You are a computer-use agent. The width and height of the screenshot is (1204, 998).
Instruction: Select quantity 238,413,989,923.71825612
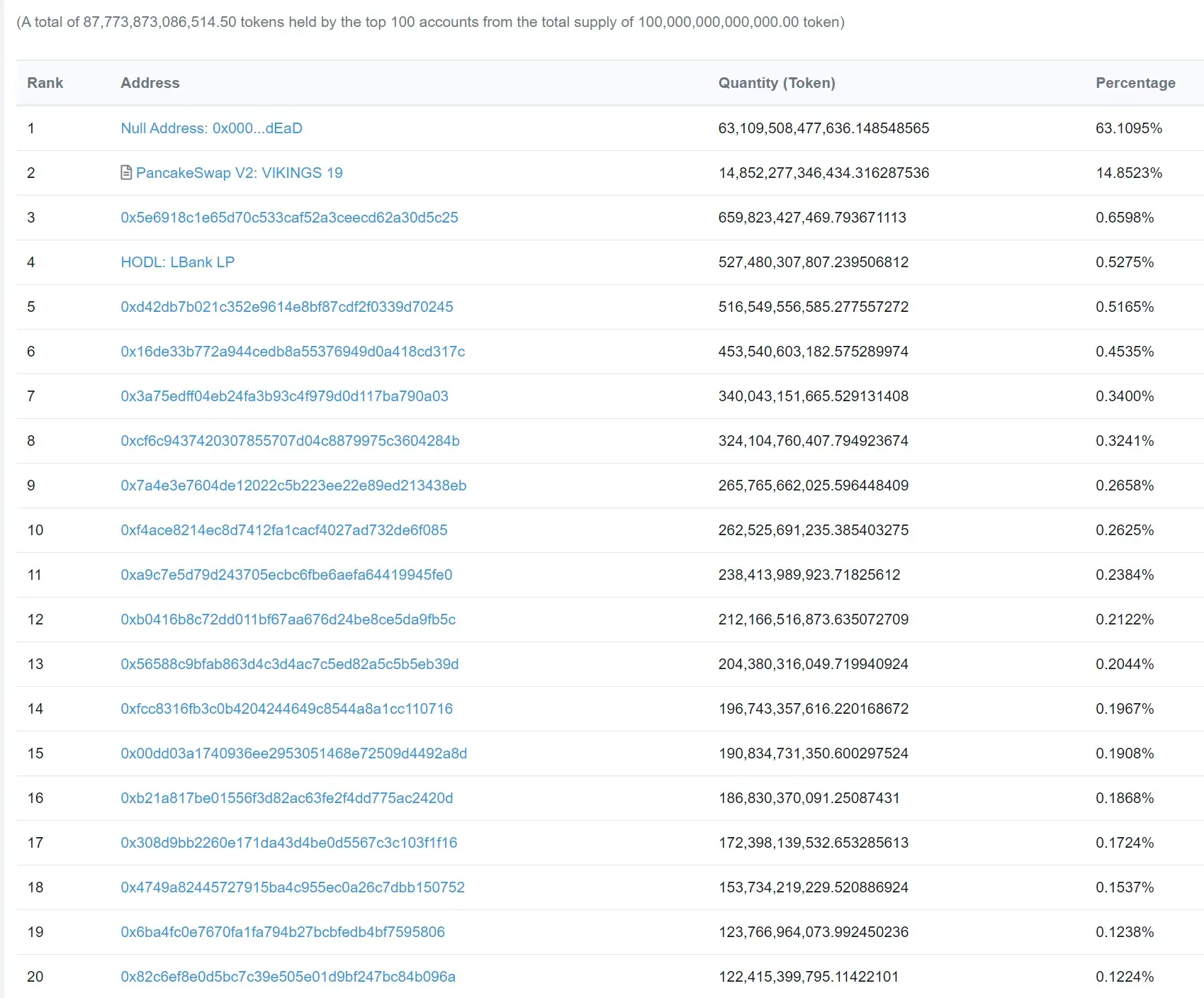pos(809,575)
